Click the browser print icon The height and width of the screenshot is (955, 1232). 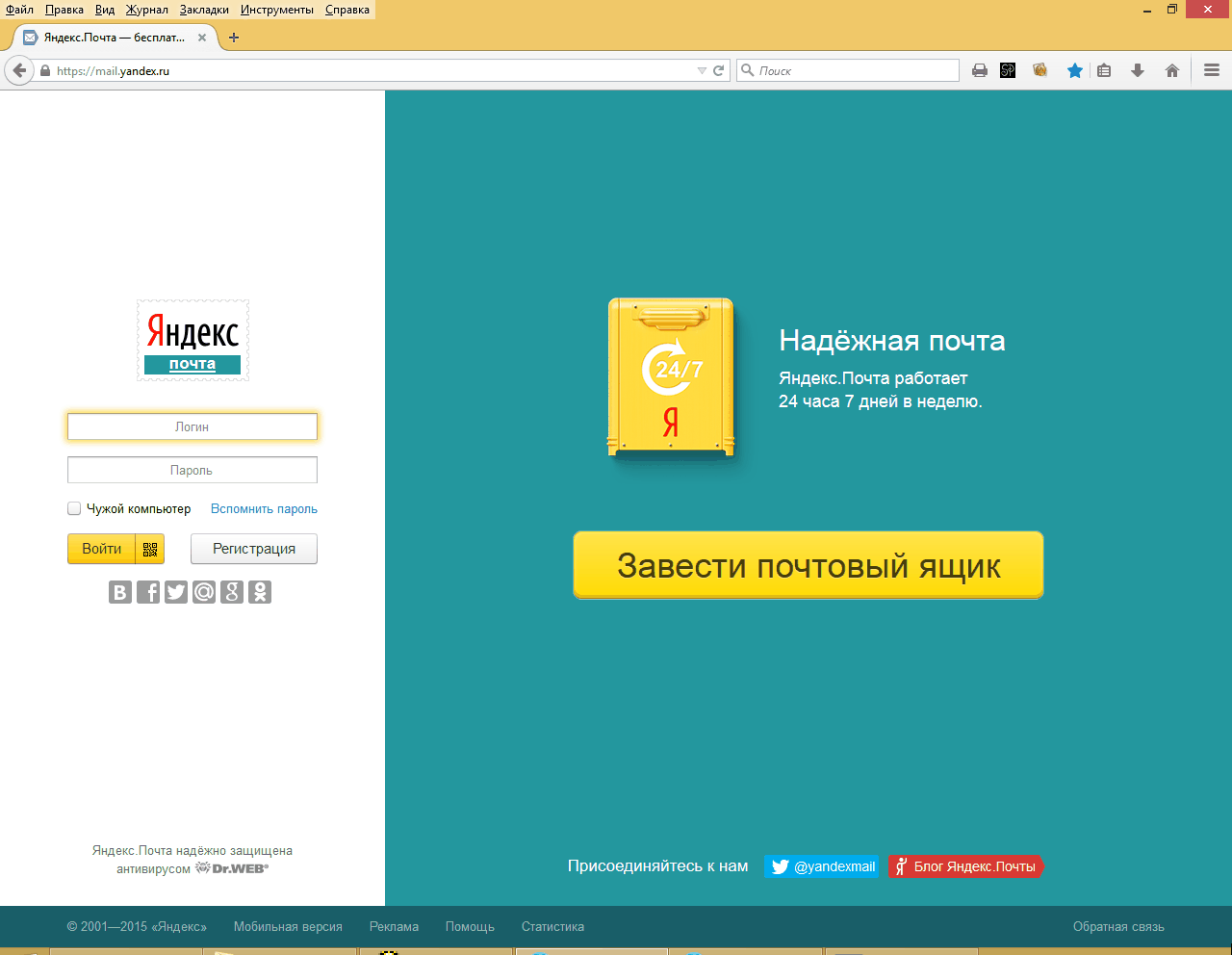pyautogui.click(x=980, y=70)
